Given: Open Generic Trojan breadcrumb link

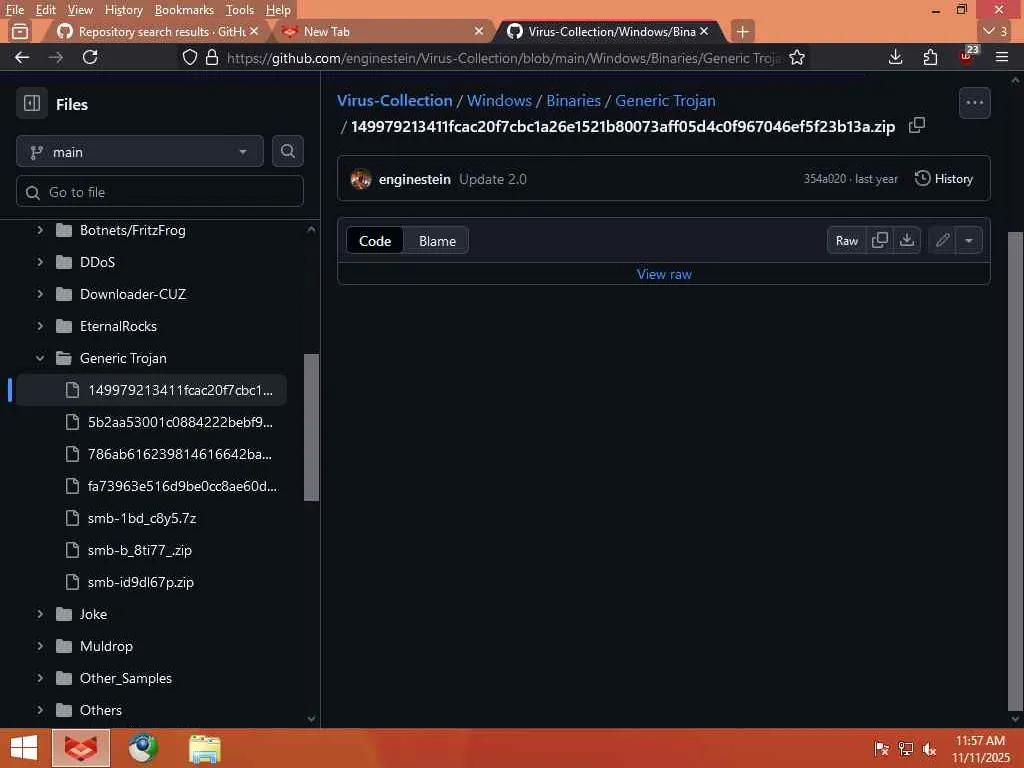Looking at the screenshot, I should 665,101.
